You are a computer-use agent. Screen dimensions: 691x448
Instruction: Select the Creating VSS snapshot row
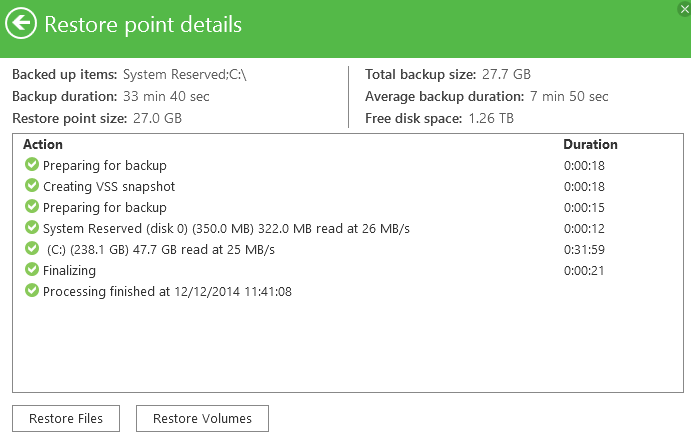click(x=348, y=186)
